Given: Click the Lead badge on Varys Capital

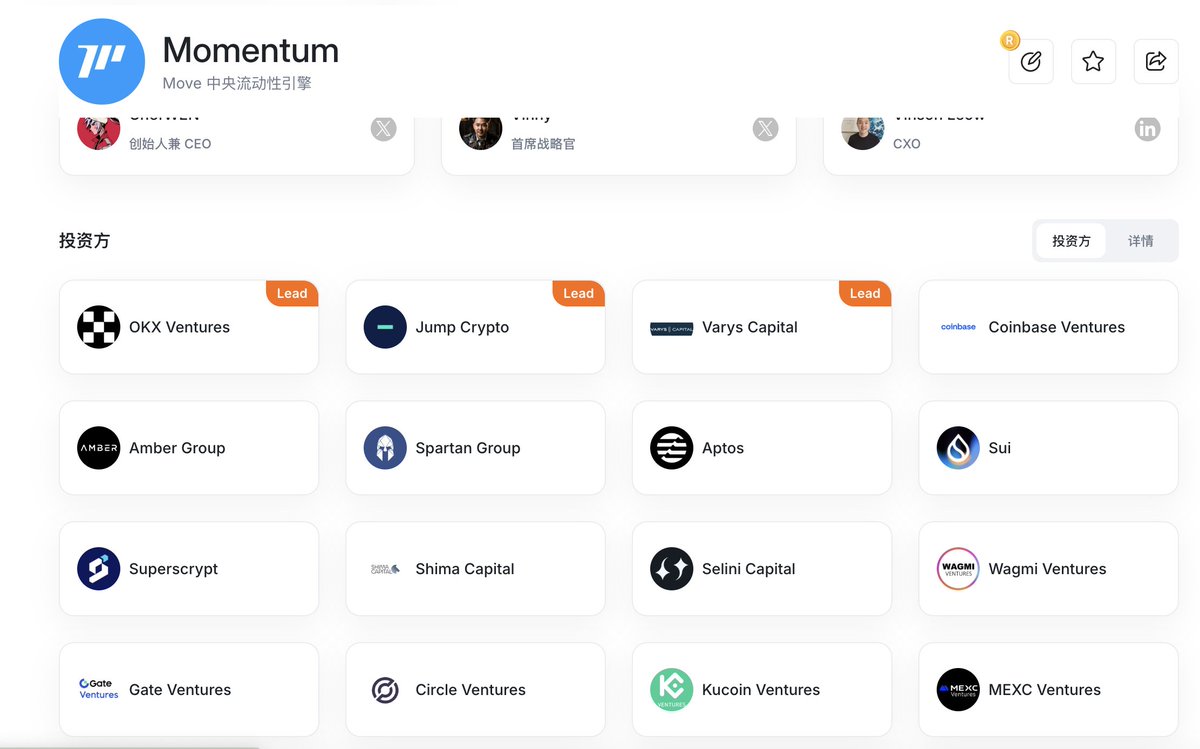Looking at the screenshot, I should tap(865, 293).
